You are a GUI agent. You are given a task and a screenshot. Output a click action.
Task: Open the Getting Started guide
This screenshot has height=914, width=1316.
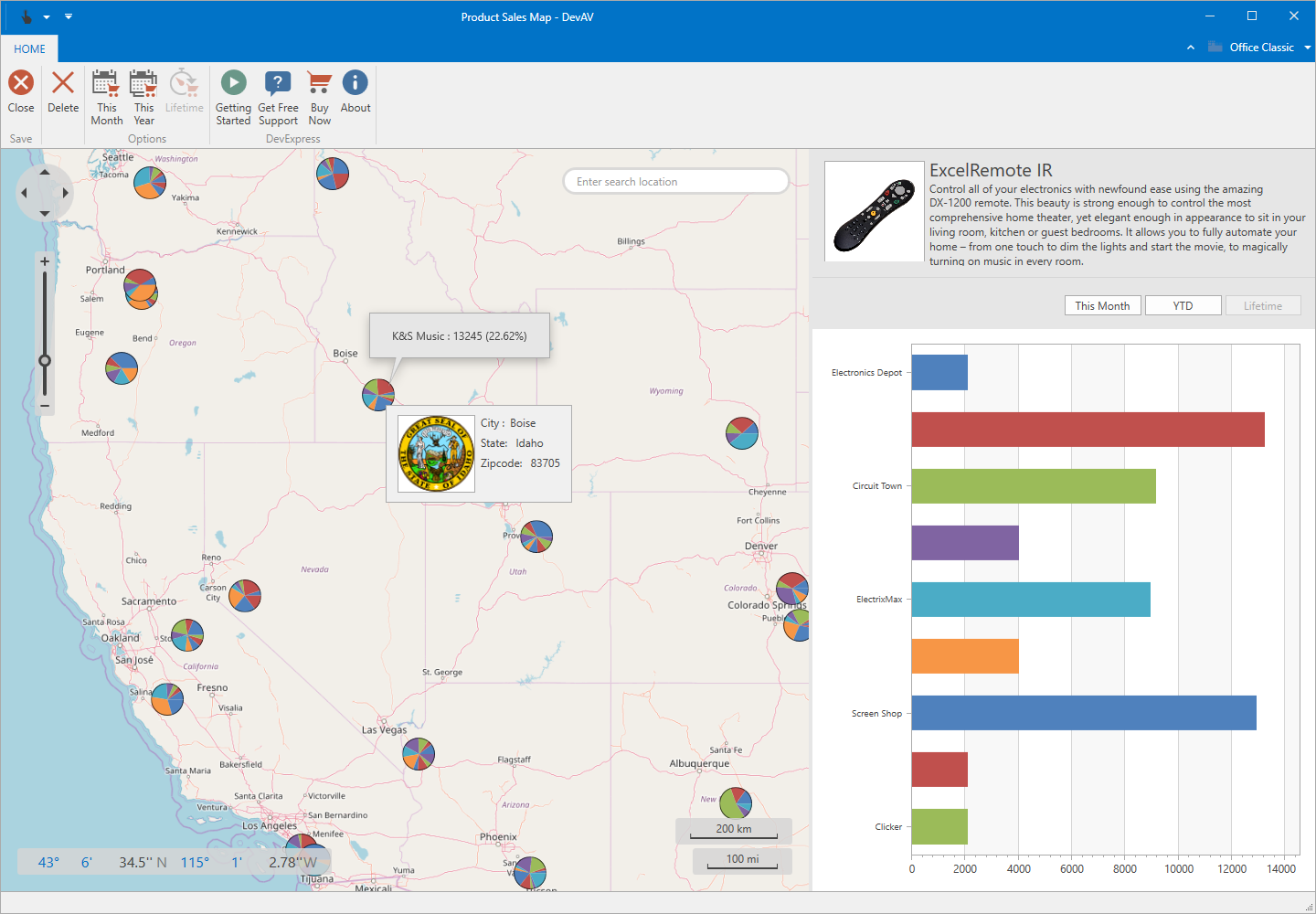pyautogui.click(x=233, y=97)
